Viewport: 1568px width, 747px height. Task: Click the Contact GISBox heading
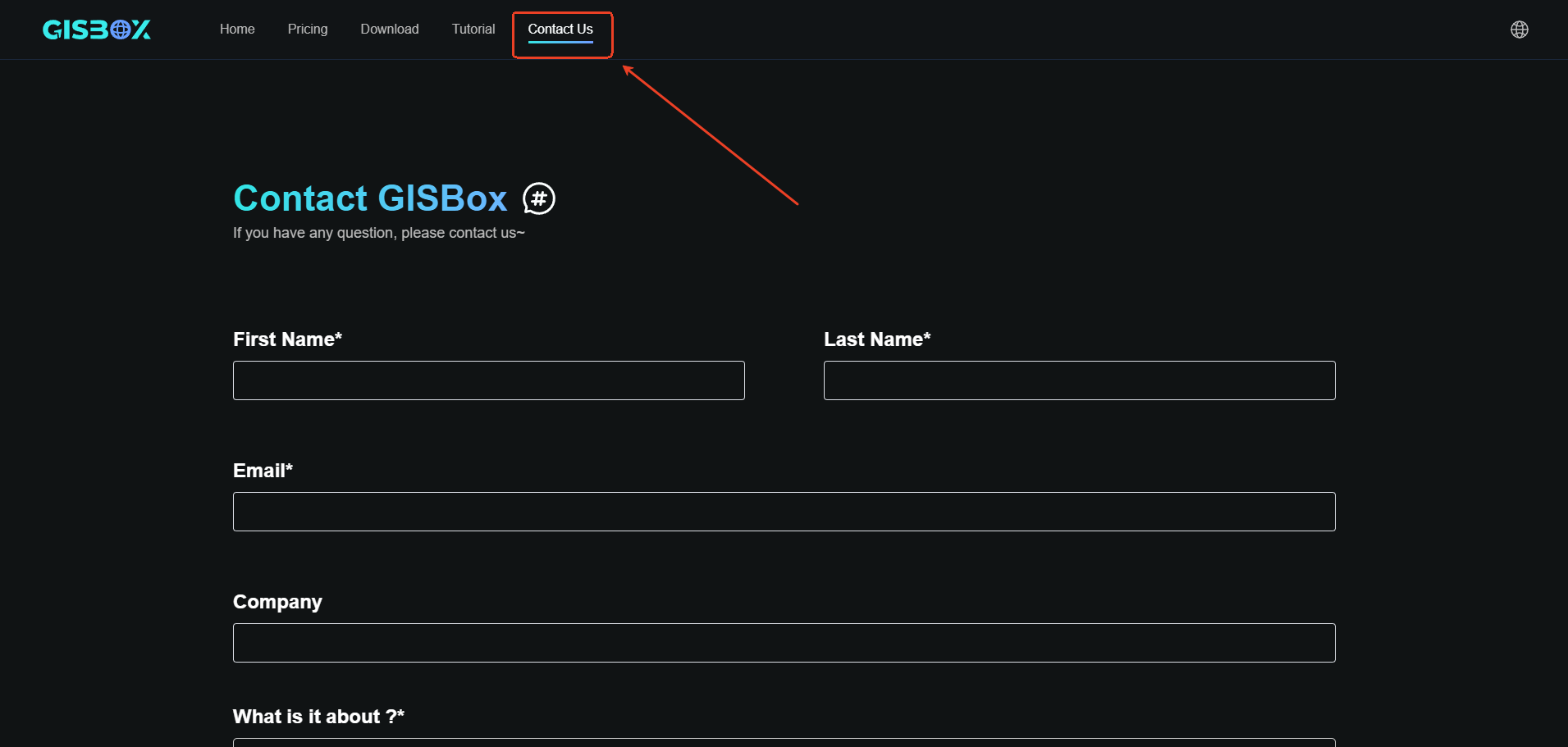tap(371, 198)
